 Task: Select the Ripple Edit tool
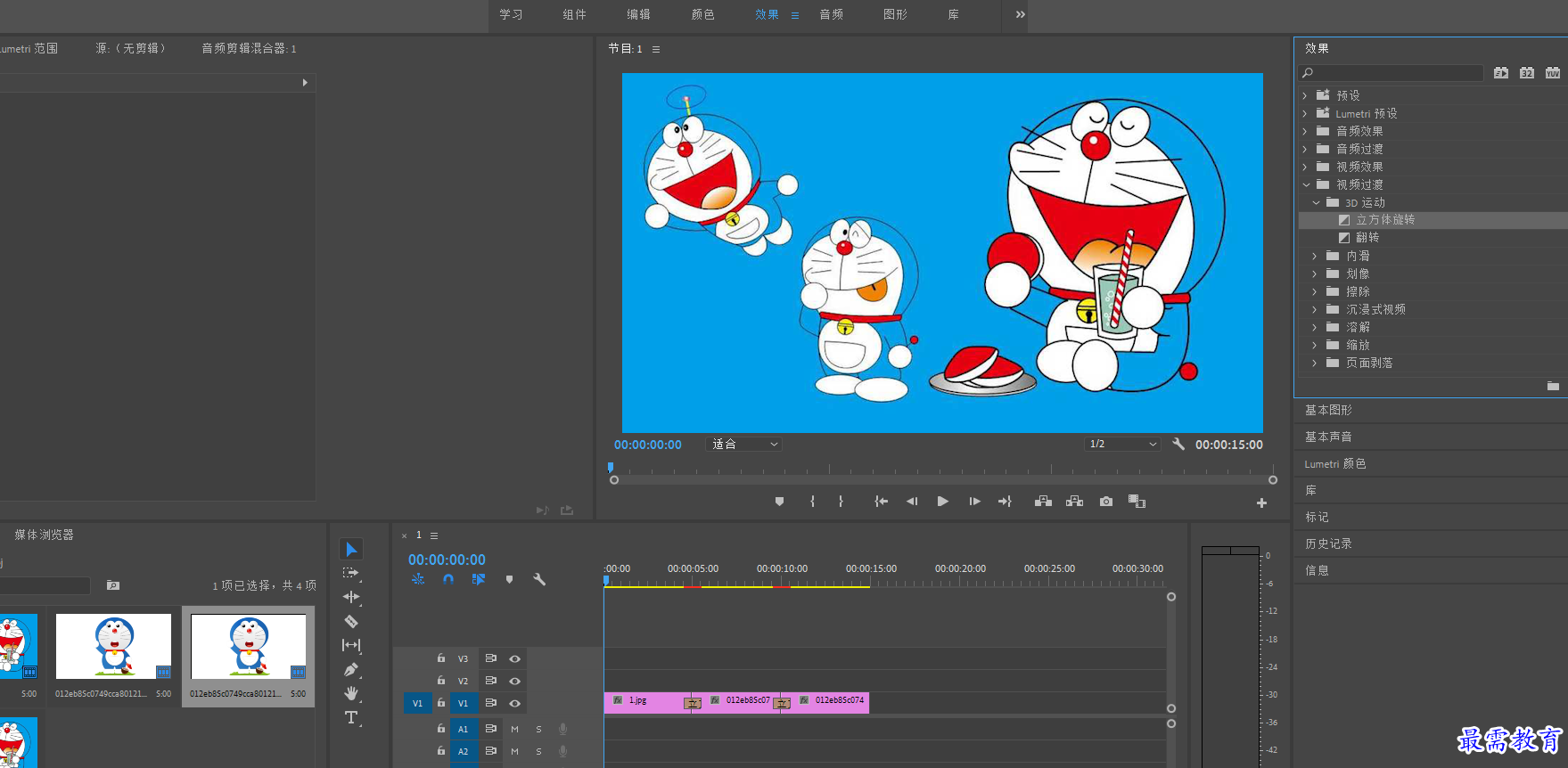[351, 597]
